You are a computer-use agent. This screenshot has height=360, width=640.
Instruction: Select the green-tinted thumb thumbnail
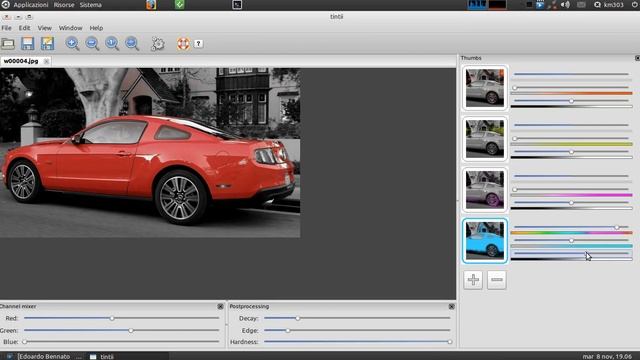pyautogui.click(x=485, y=139)
